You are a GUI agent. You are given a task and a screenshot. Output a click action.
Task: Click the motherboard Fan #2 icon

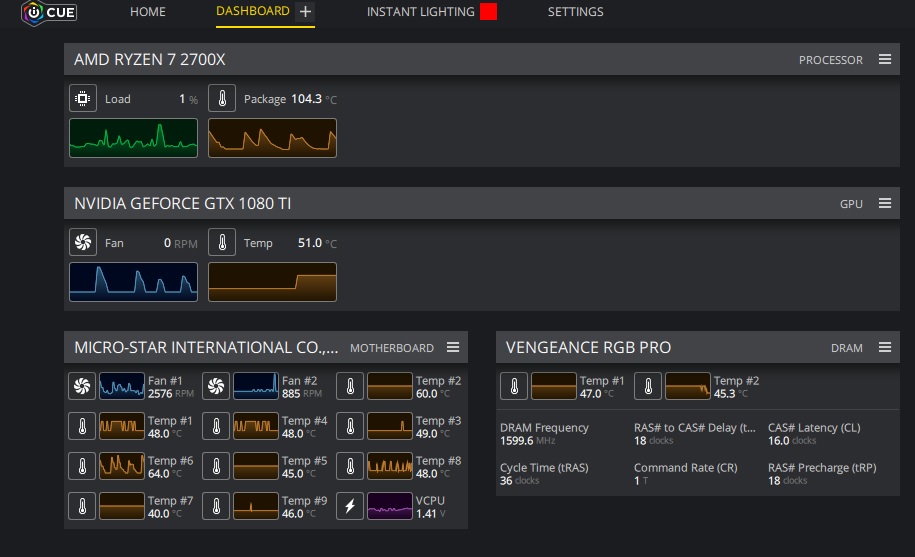(215, 387)
